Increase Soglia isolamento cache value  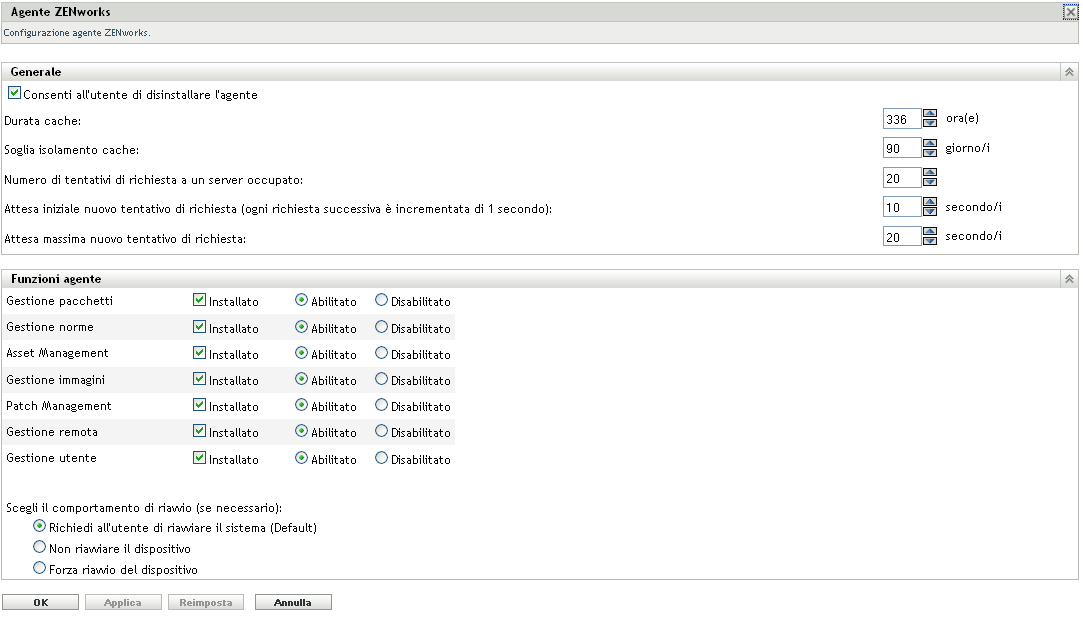tap(930, 143)
